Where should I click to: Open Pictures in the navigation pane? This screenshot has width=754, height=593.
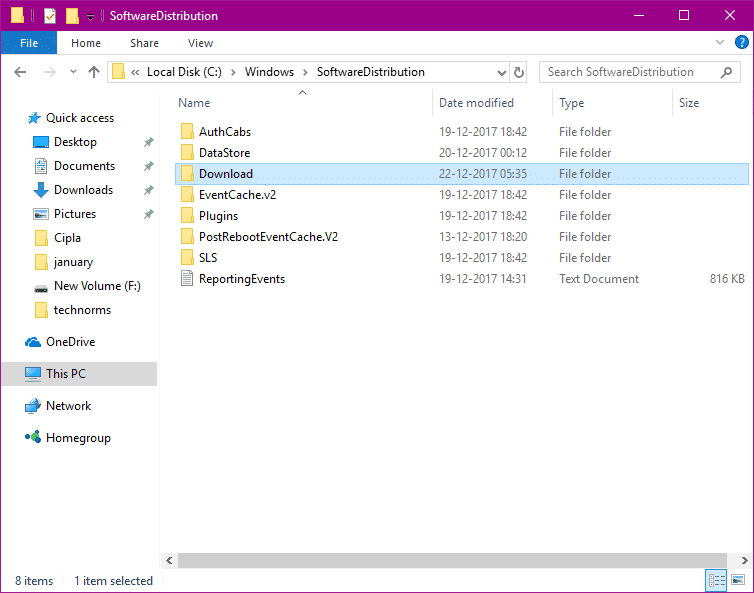pos(75,214)
